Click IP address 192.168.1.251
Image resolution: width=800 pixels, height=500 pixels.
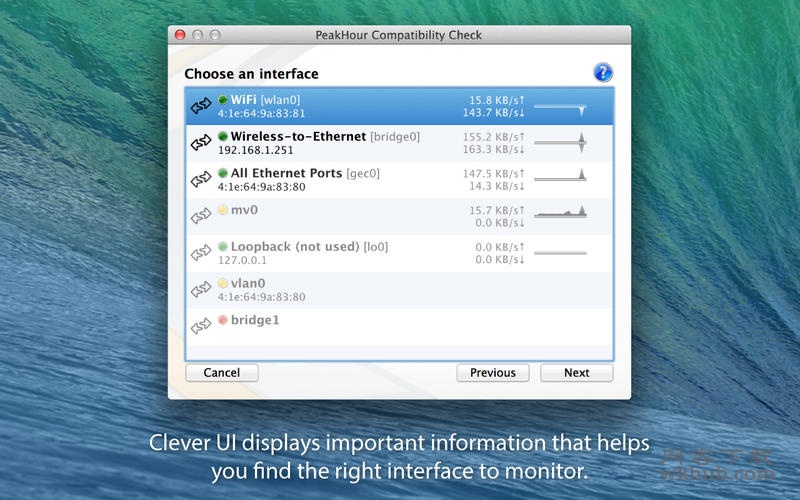click(256, 150)
